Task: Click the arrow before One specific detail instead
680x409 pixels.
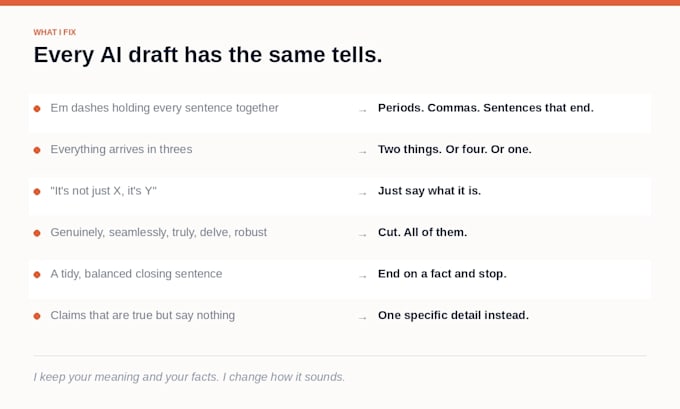Action: (x=363, y=318)
